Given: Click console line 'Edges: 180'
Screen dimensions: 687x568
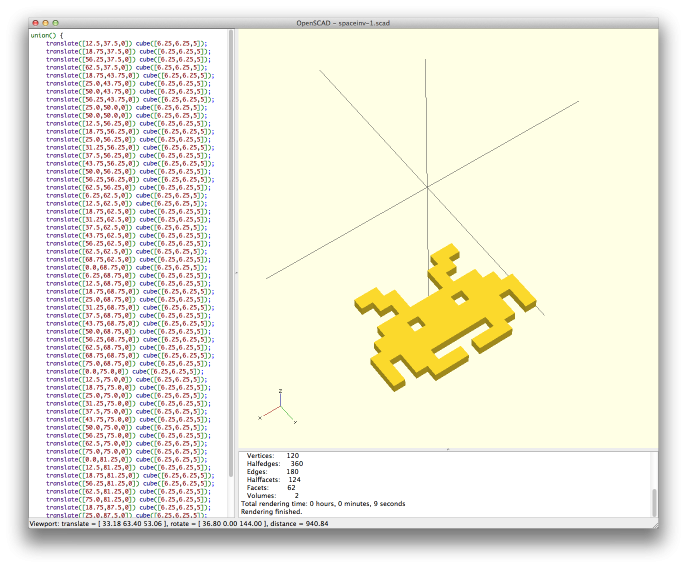Looking at the screenshot, I should 273,472.
